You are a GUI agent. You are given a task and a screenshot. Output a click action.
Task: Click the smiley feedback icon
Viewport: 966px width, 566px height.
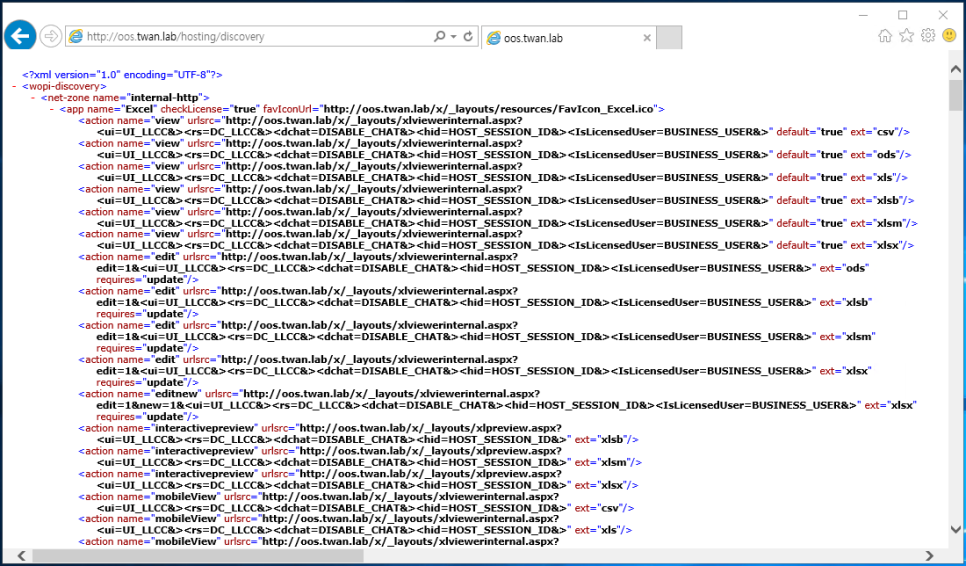tap(949, 36)
